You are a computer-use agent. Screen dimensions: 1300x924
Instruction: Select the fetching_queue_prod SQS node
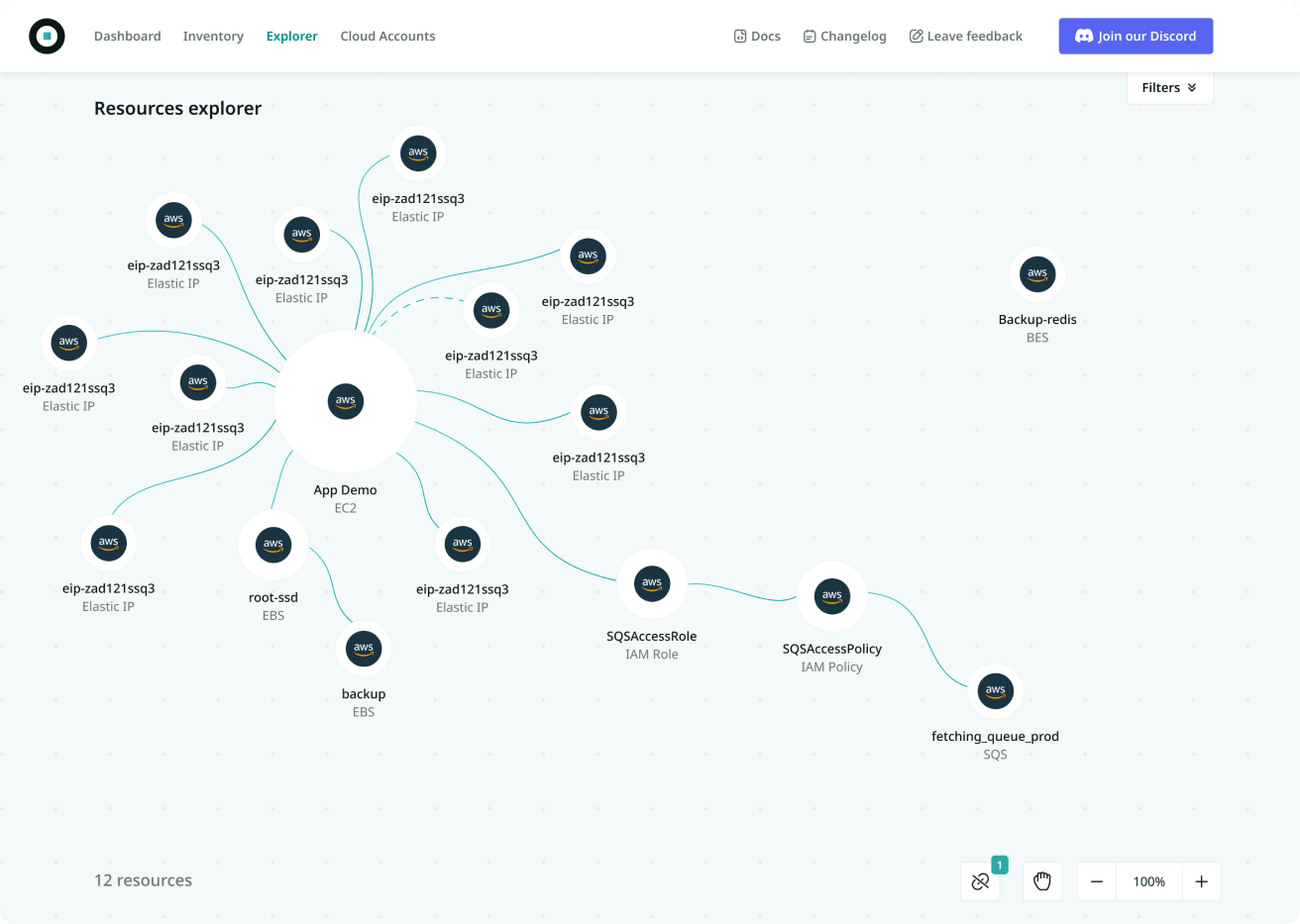(996, 690)
